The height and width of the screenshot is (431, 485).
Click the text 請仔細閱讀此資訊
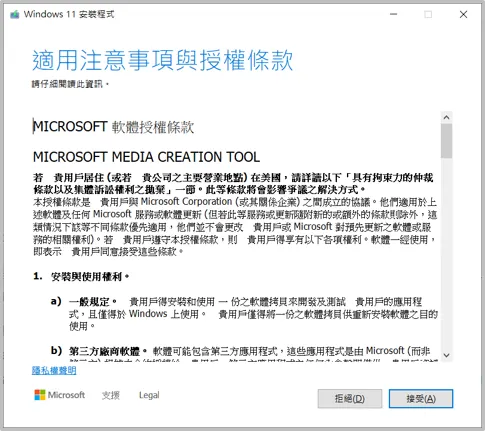click(70, 84)
